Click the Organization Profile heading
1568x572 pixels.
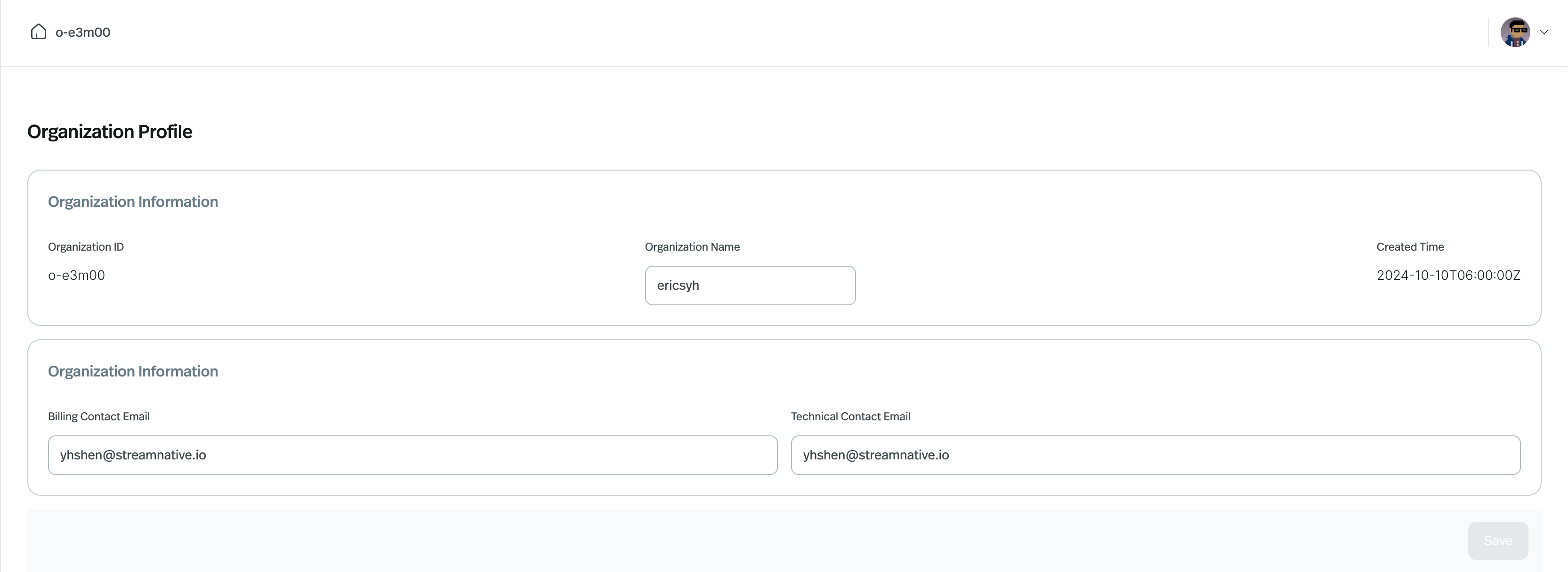pyautogui.click(x=110, y=131)
